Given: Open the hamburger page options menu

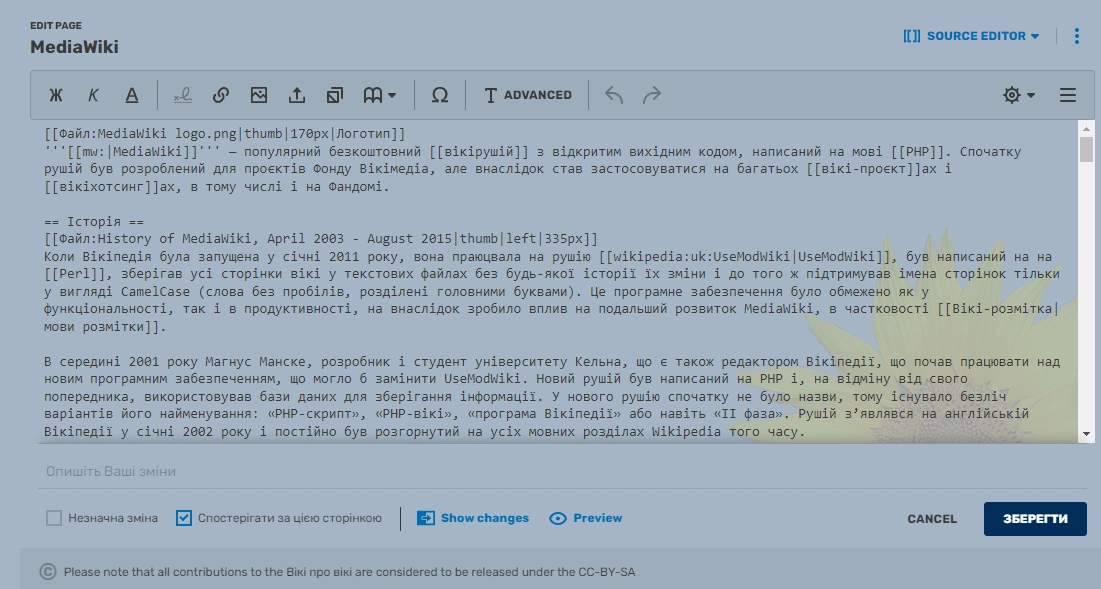Looking at the screenshot, I should coord(1067,95).
